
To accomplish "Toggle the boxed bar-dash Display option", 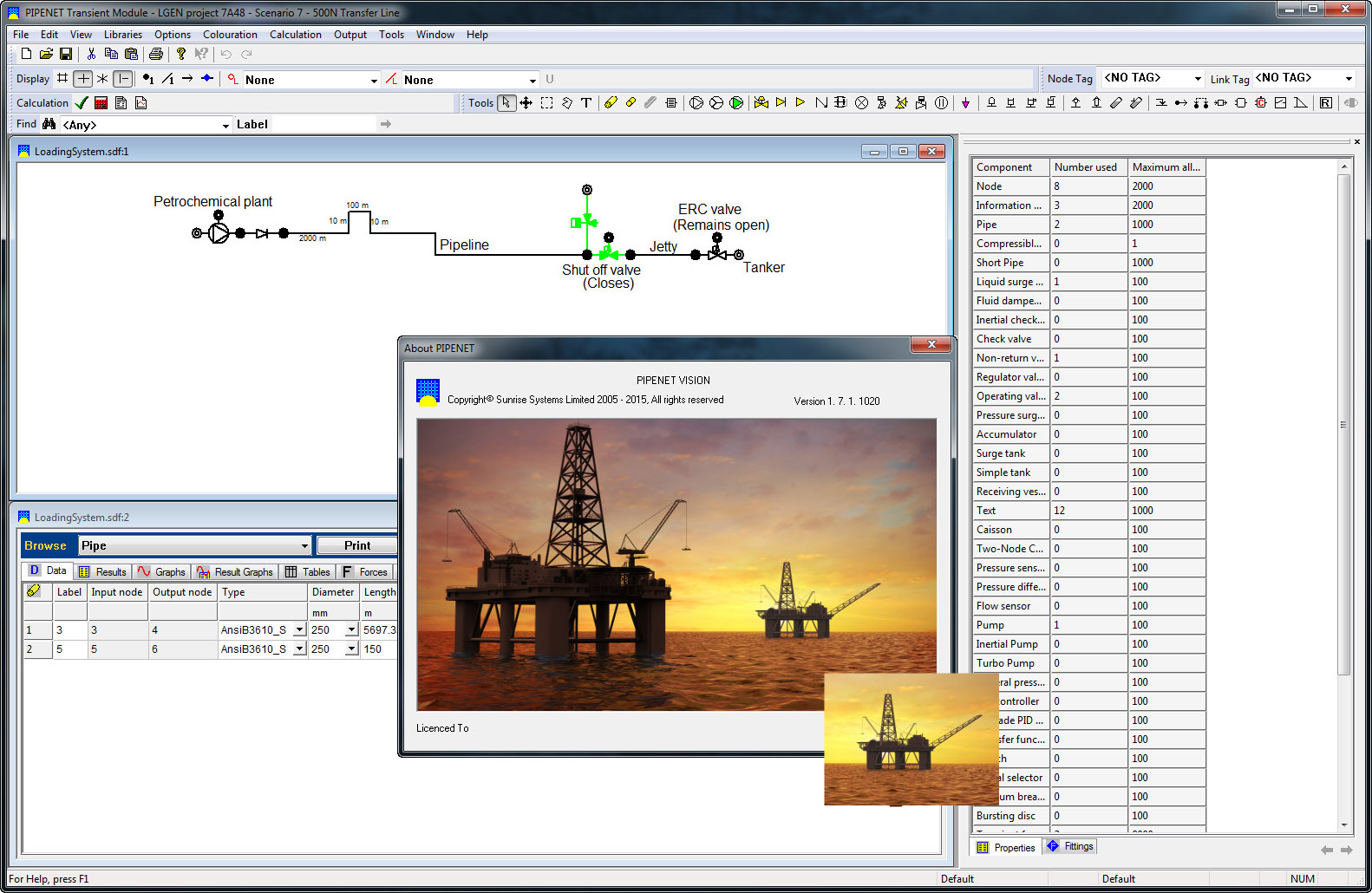I will click(x=123, y=78).
